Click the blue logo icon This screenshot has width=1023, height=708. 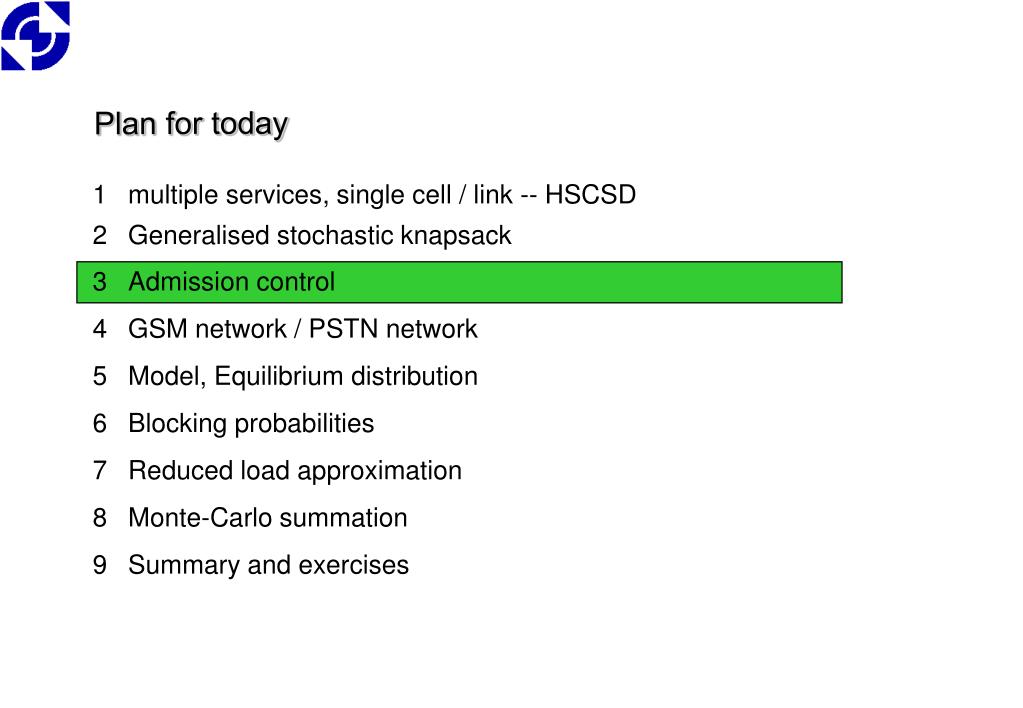coord(35,35)
